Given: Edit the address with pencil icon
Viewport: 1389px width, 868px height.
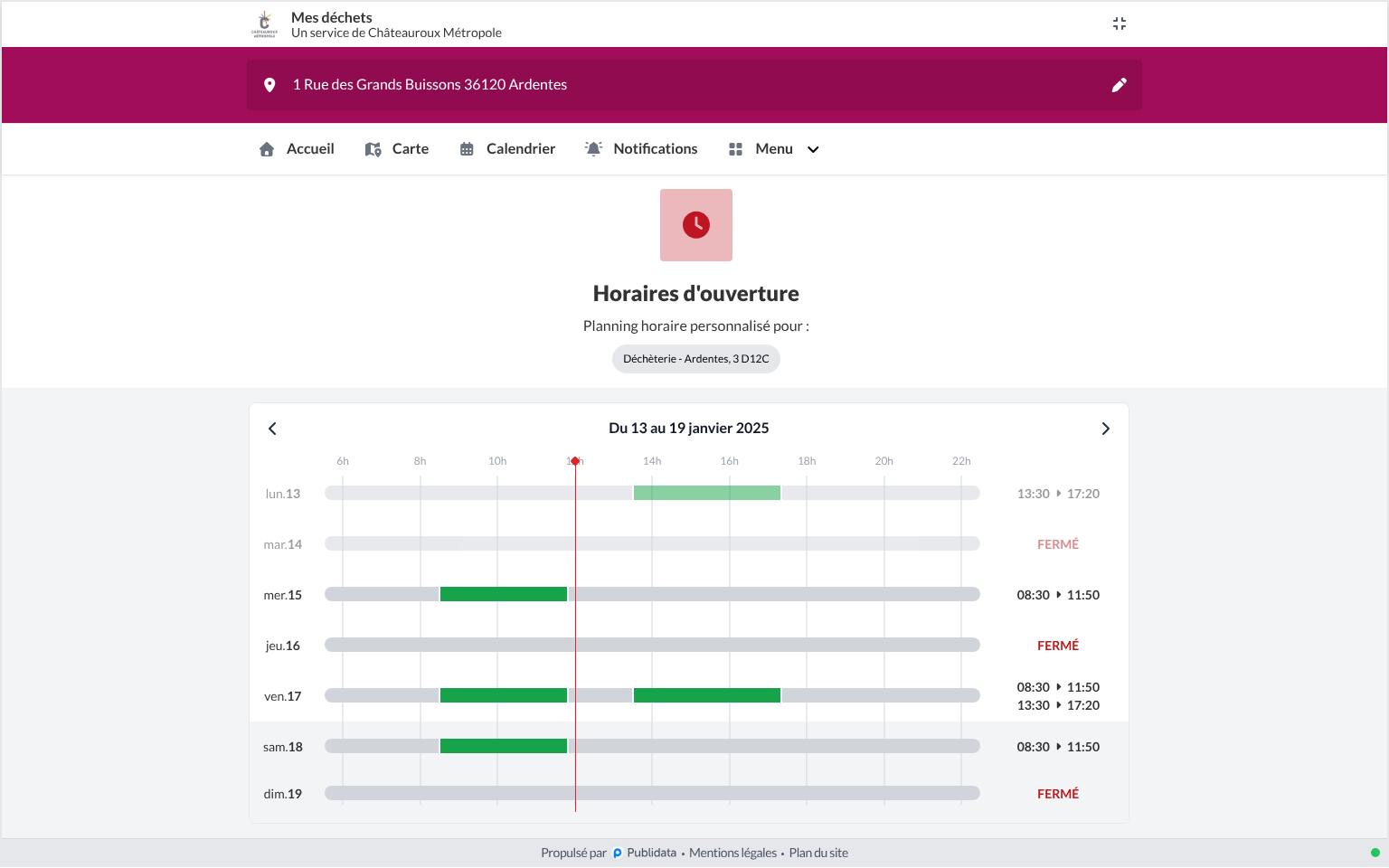Looking at the screenshot, I should (1120, 85).
